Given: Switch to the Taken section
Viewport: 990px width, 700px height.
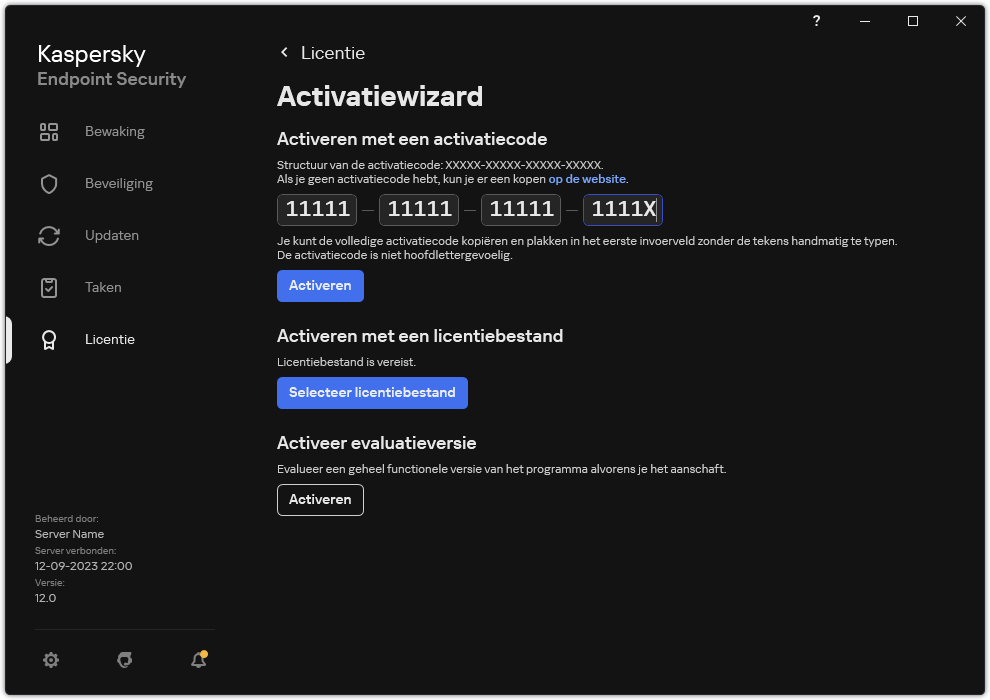Looking at the screenshot, I should pos(103,287).
